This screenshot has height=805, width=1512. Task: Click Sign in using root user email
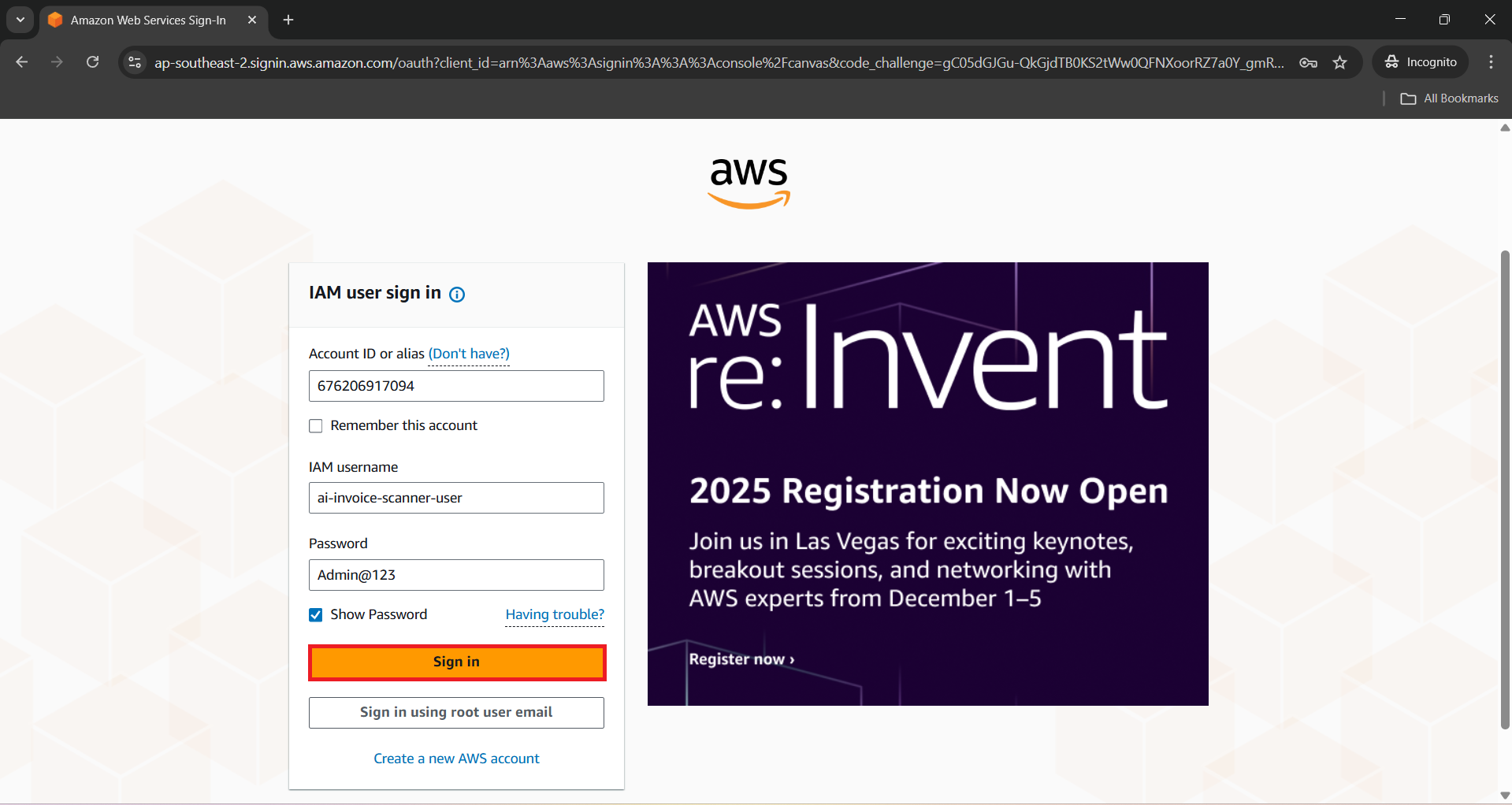(x=456, y=713)
